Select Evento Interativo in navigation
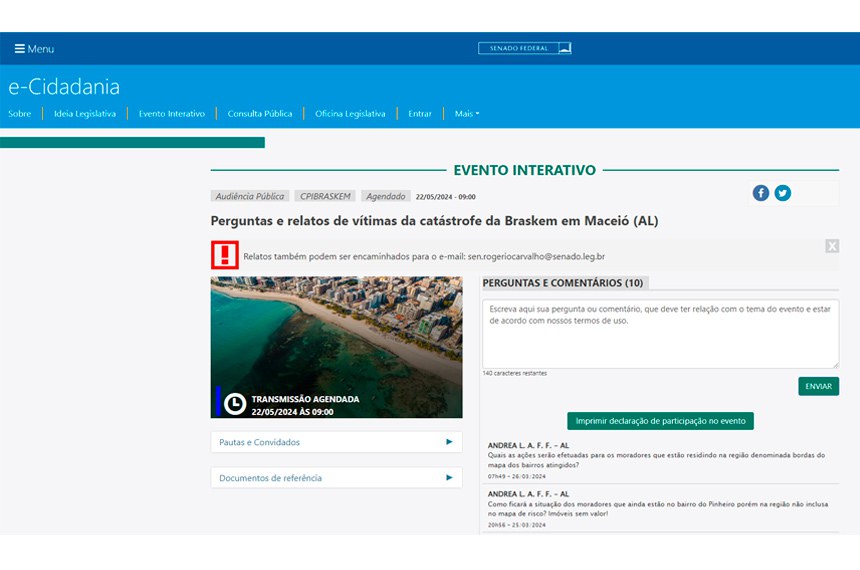This screenshot has height=570, width=860. pyautogui.click(x=172, y=114)
